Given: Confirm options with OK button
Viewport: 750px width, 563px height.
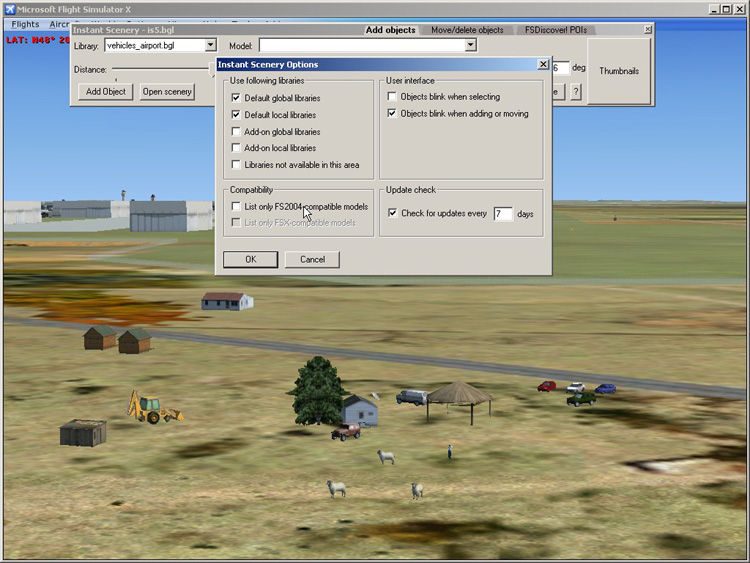Looking at the screenshot, I should click(x=251, y=259).
